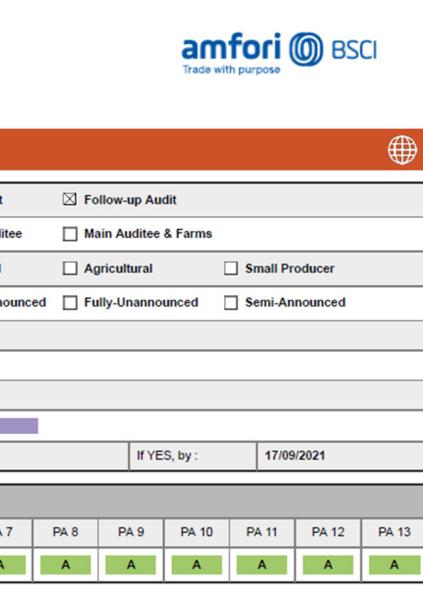Select the Fully-Unannounced checkbox
Screen dimensions: 423x600
tap(70, 302)
